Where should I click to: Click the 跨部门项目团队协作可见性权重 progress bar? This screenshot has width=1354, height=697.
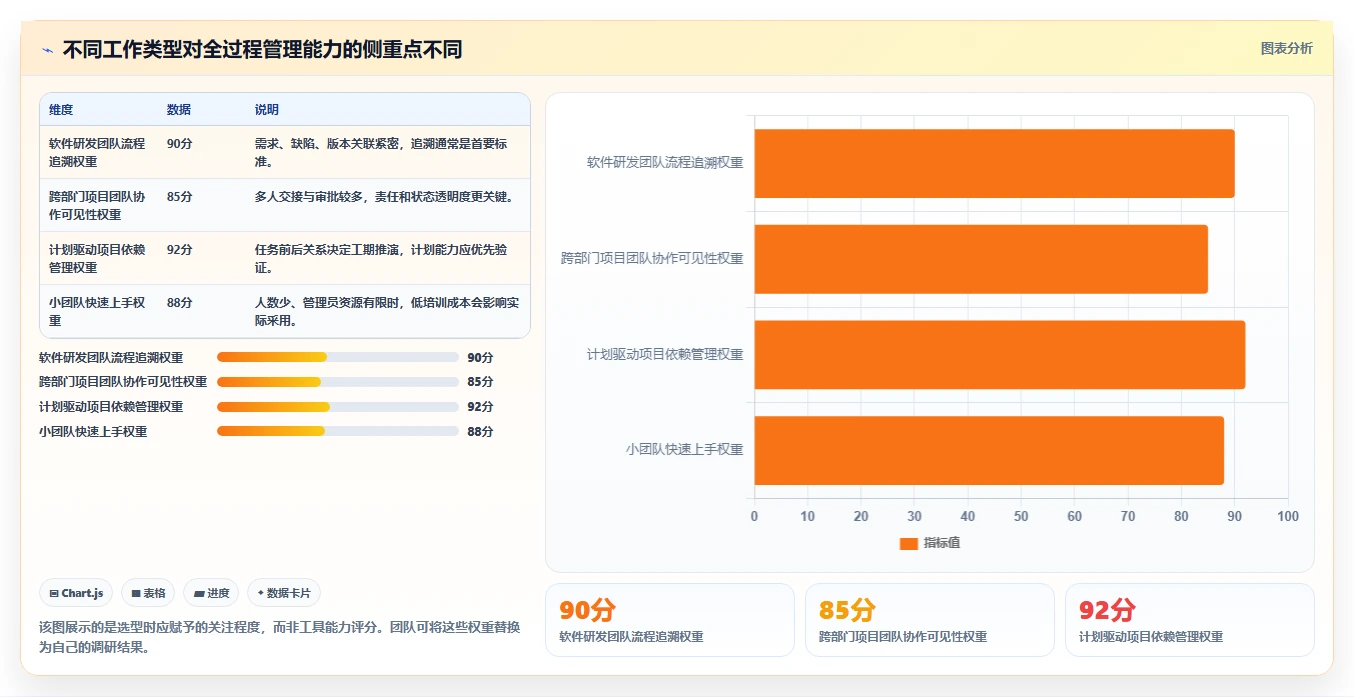pyautogui.click(x=338, y=382)
